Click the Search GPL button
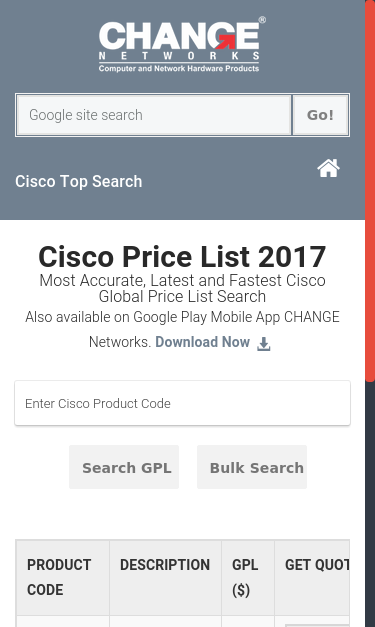Viewport: 375px width, 627px height. [124, 467]
